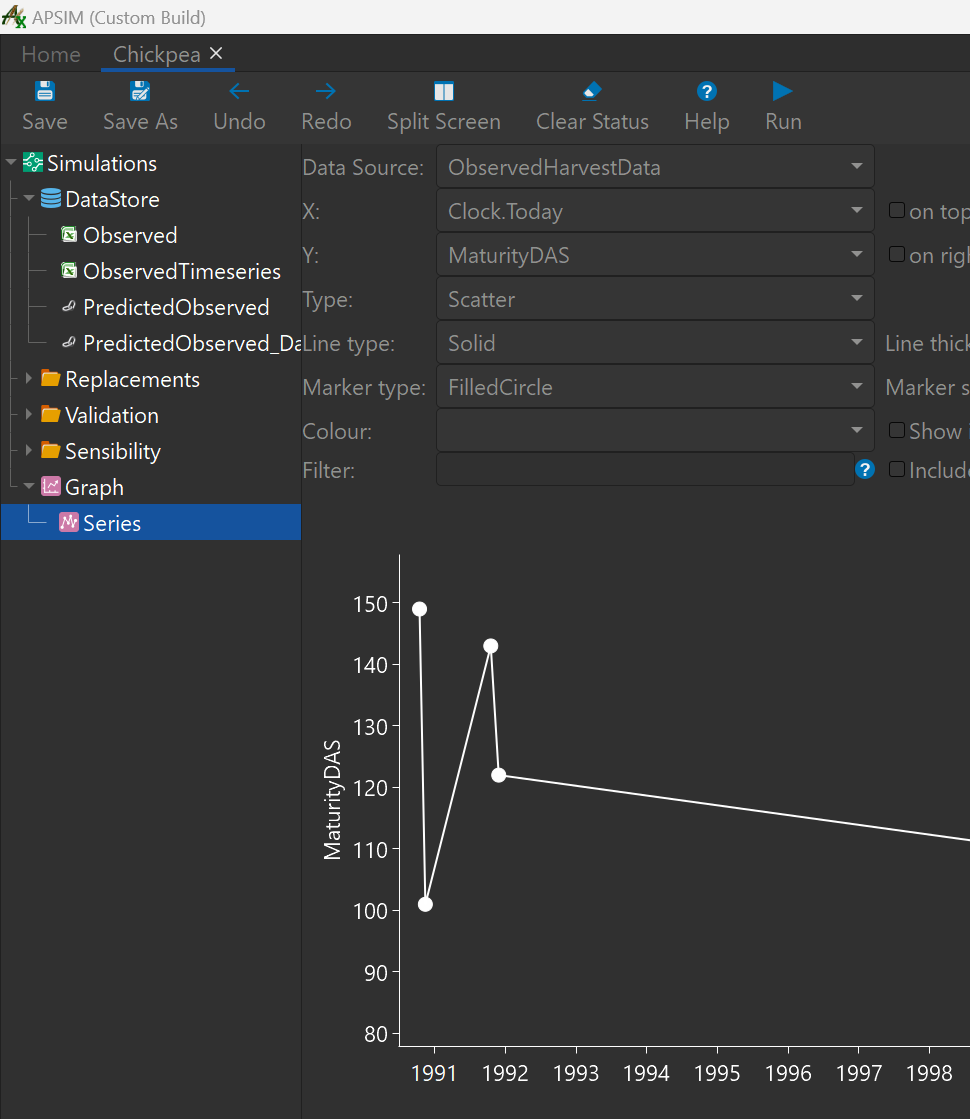Viewport: 970px width, 1119px height.
Task: Open the Colour selector
Action: 655,430
